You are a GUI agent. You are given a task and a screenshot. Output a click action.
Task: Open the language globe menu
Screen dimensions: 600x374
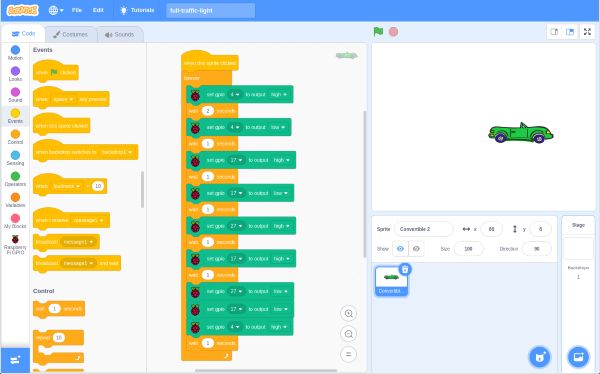pos(55,10)
